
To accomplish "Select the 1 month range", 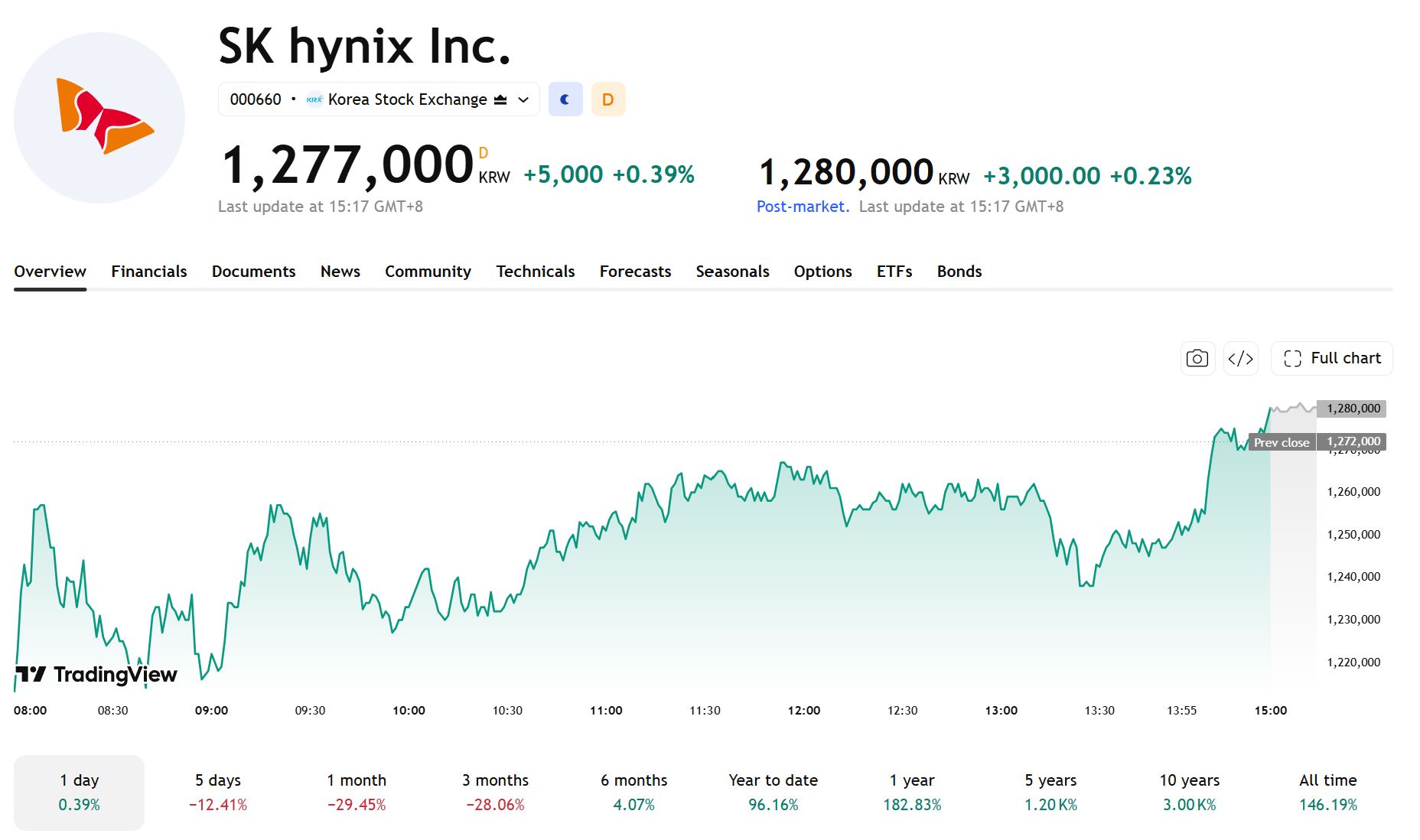I will [x=357, y=793].
